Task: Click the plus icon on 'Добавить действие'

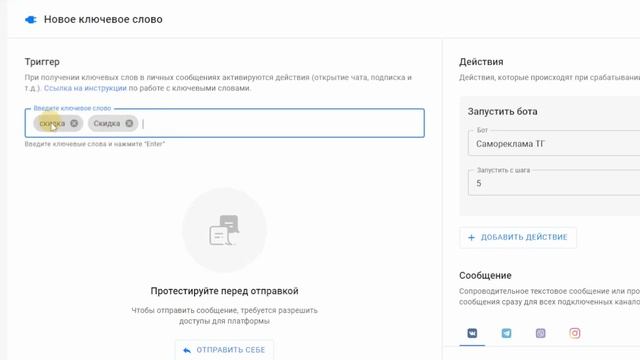Action: 471,238
